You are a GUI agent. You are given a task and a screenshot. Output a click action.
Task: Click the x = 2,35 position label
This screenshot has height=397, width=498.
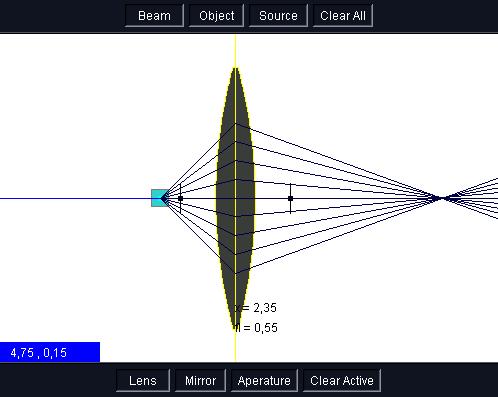[x=256, y=308]
